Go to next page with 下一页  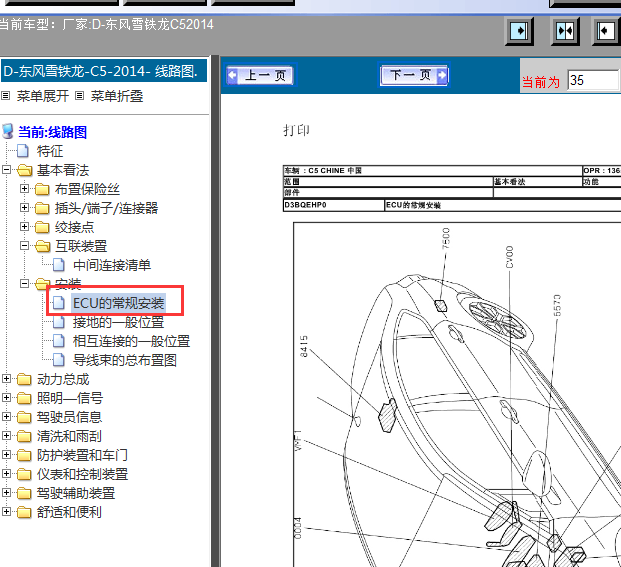tap(414, 75)
